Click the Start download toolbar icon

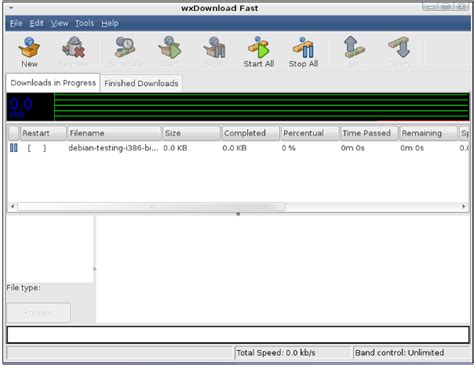pyautogui.click(x=170, y=52)
